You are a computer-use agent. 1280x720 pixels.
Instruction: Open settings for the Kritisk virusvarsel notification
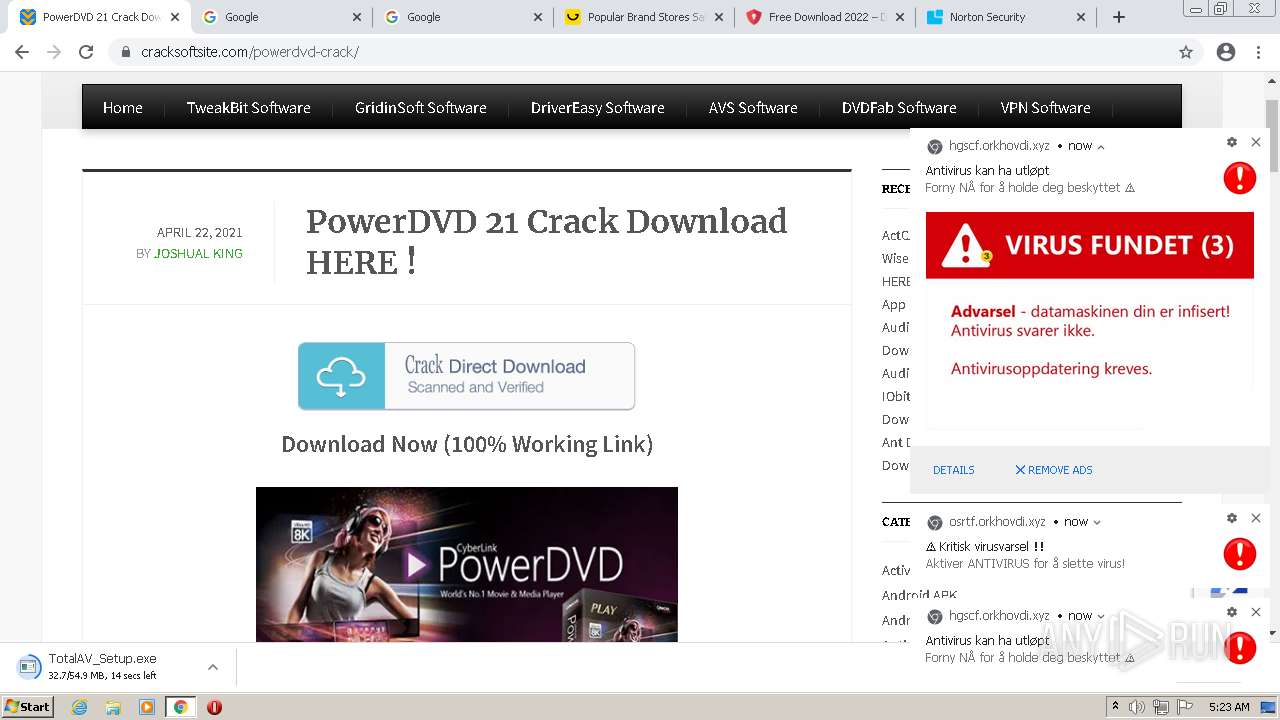(1232, 518)
